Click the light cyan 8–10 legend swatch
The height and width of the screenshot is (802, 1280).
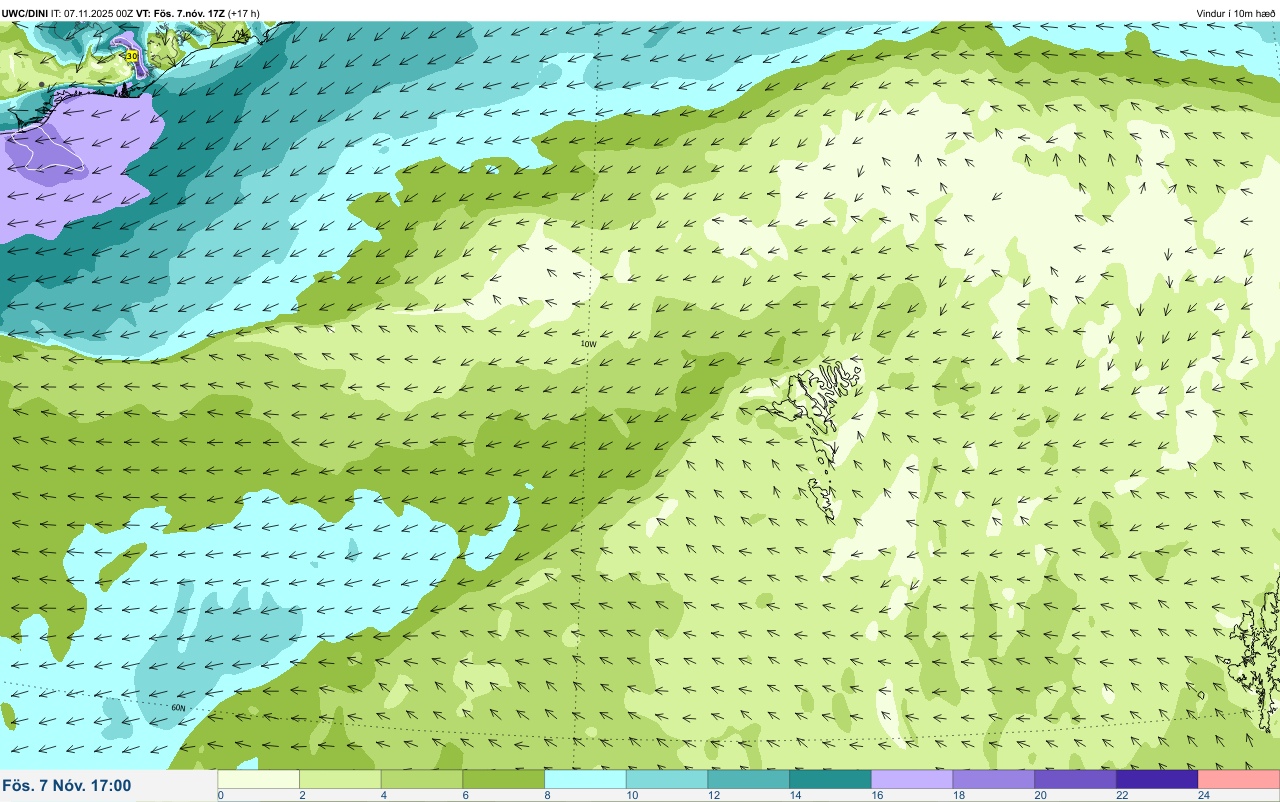pyautogui.click(x=585, y=779)
